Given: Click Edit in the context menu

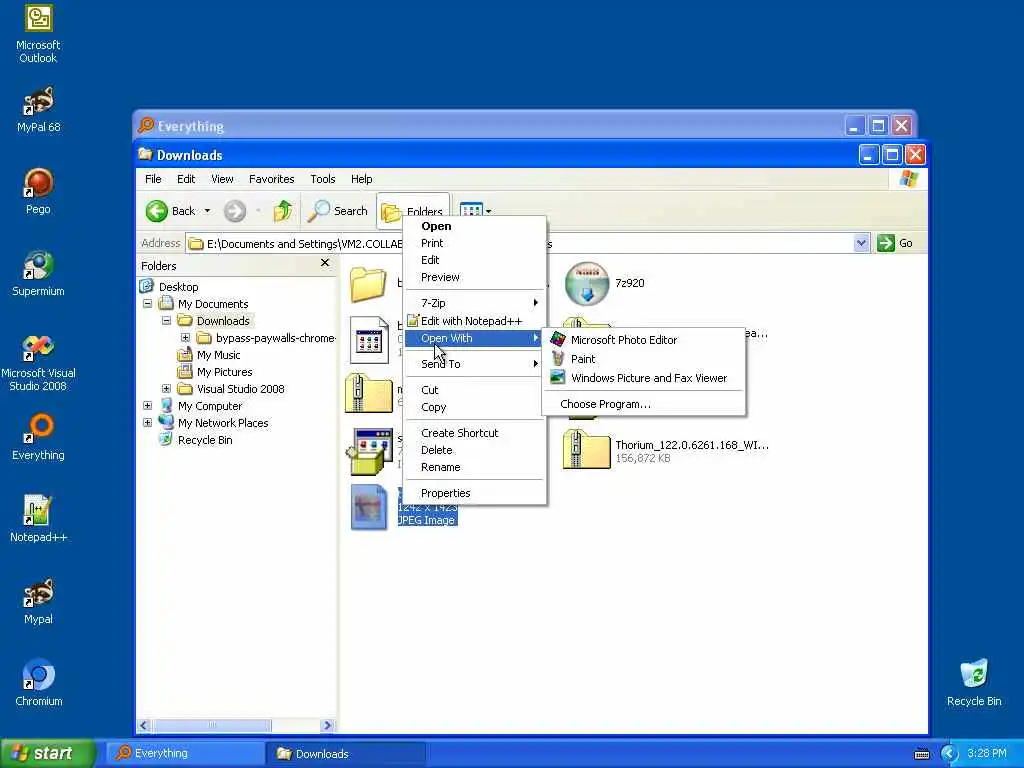Looking at the screenshot, I should coord(475,260).
